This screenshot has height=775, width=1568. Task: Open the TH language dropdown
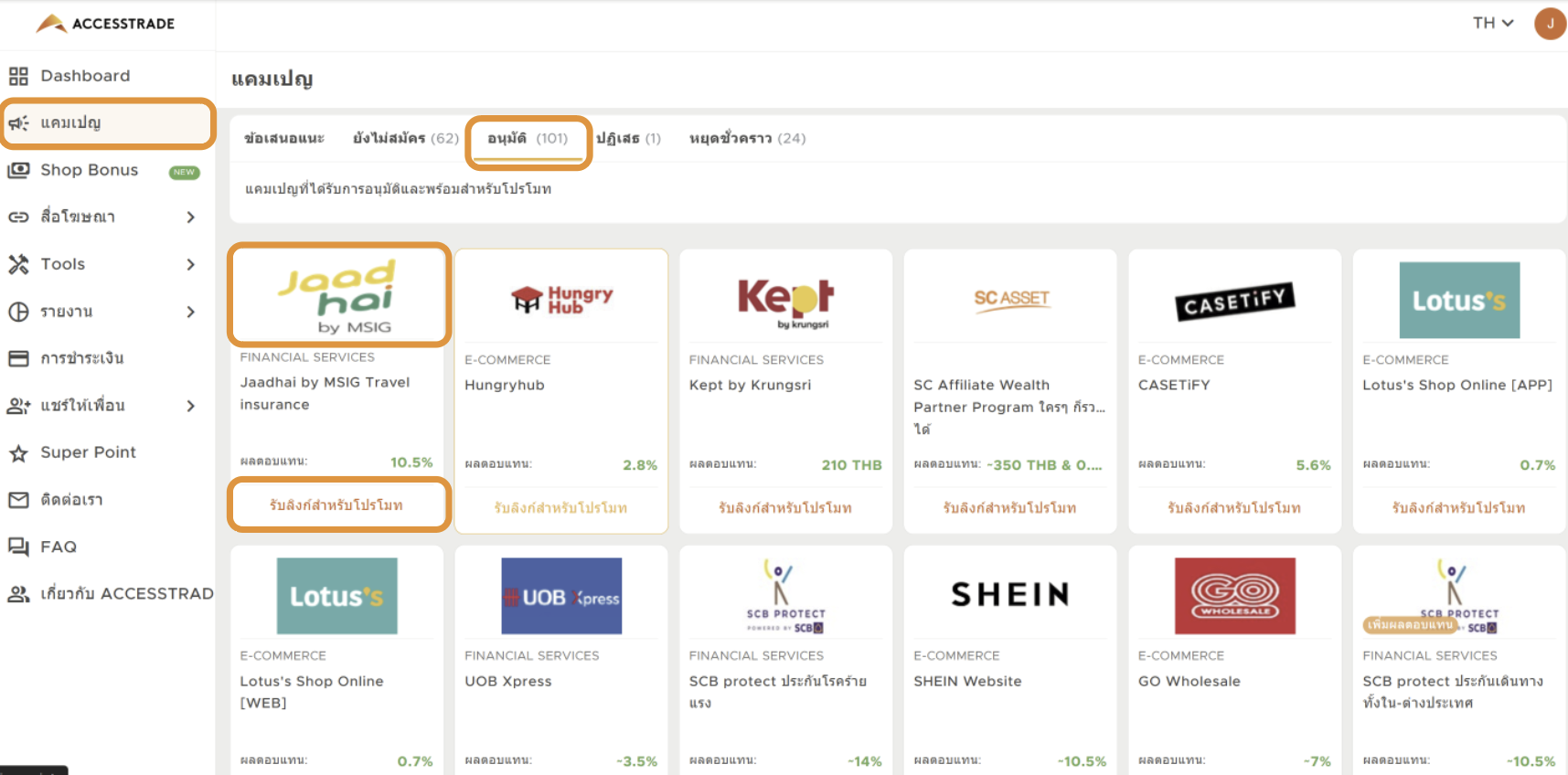pyautogui.click(x=1493, y=23)
